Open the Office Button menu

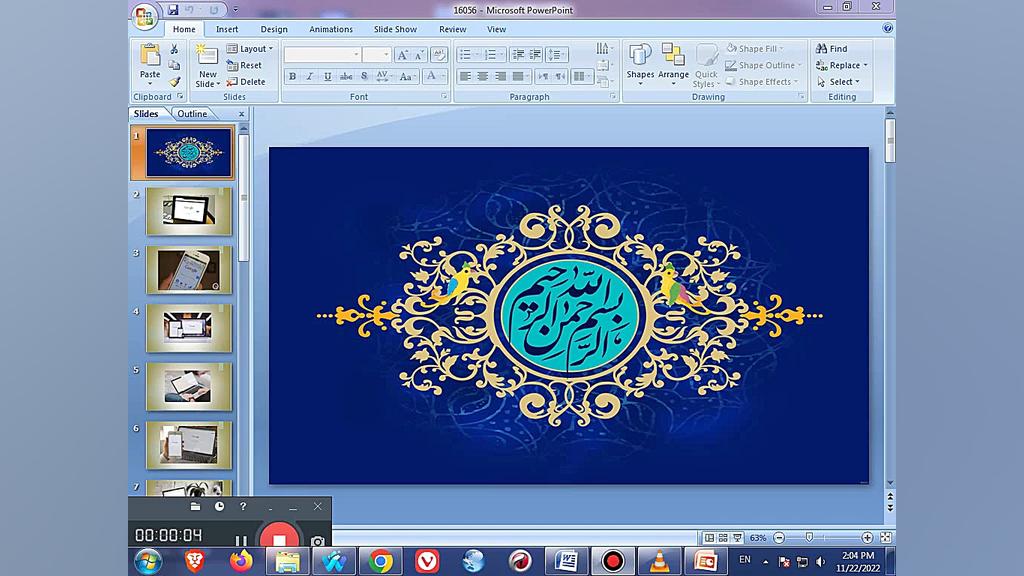tap(144, 15)
